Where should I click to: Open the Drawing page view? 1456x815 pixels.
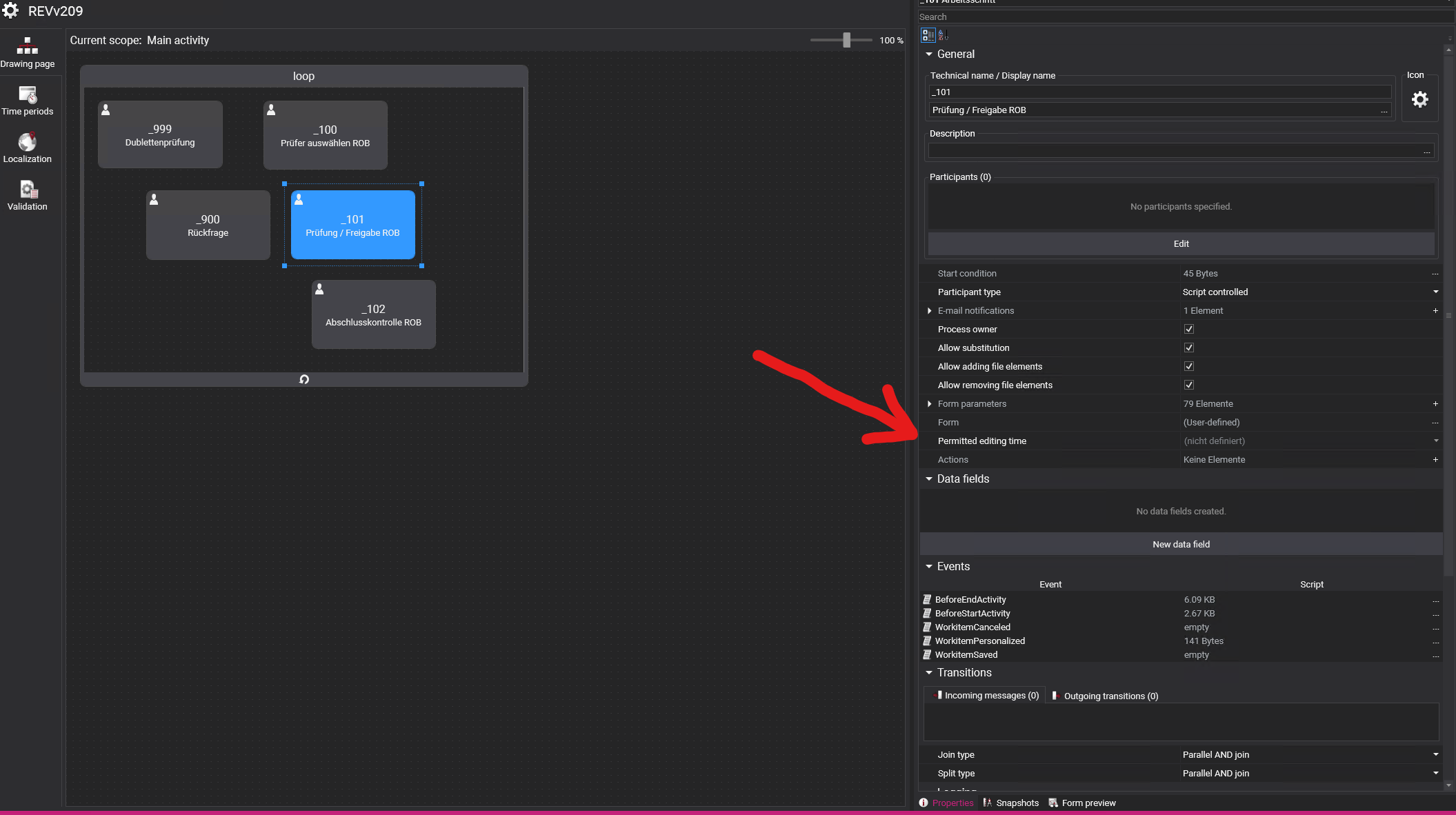pos(28,53)
